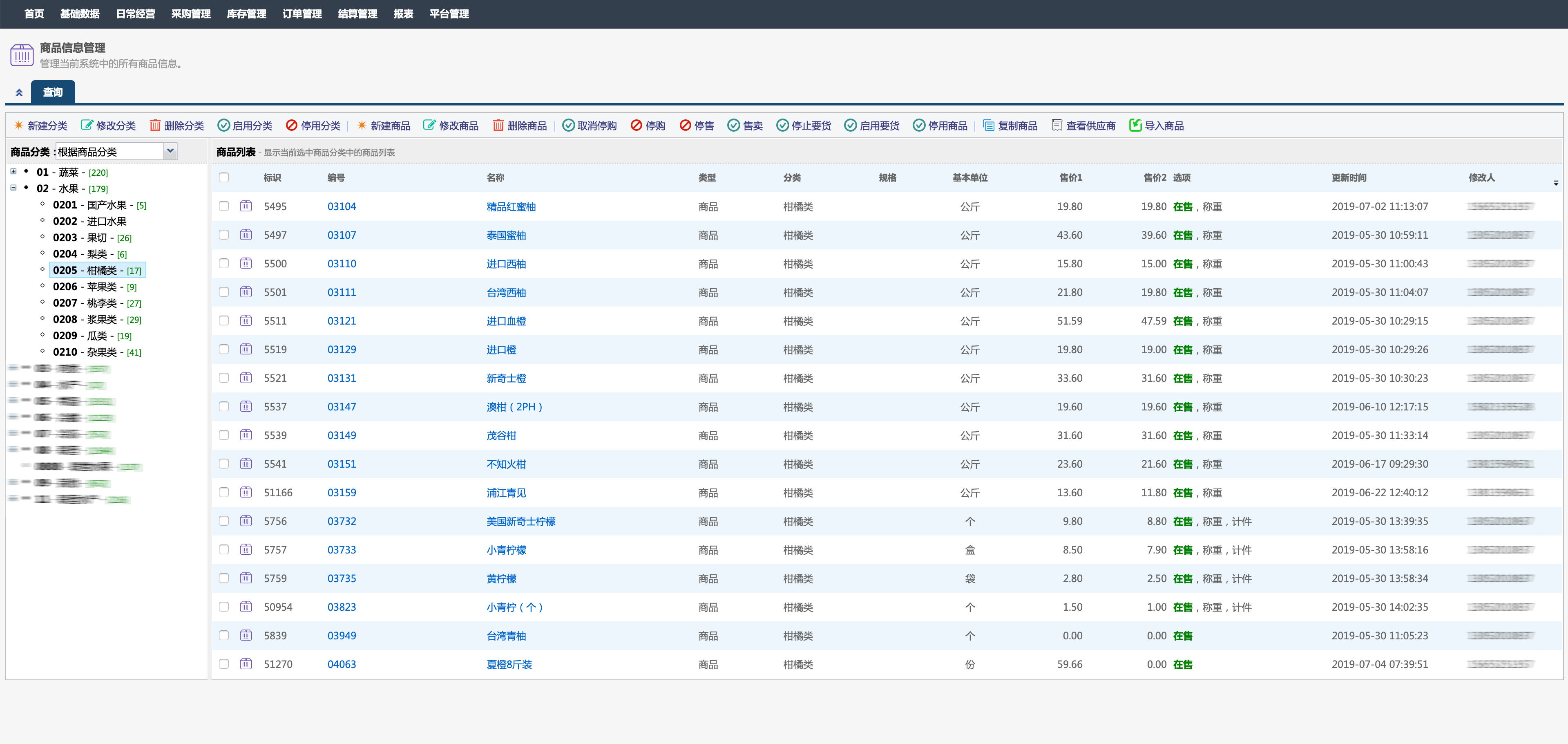Open the 根据商品分类 dropdown
This screenshot has width=1568, height=744.
(170, 151)
